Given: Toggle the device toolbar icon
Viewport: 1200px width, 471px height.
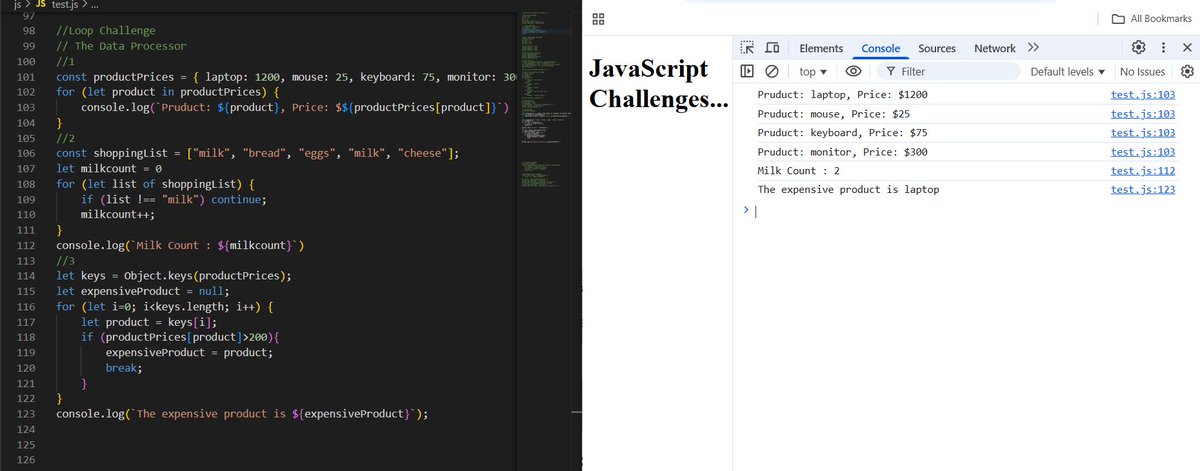Looking at the screenshot, I should click(x=772, y=47).
